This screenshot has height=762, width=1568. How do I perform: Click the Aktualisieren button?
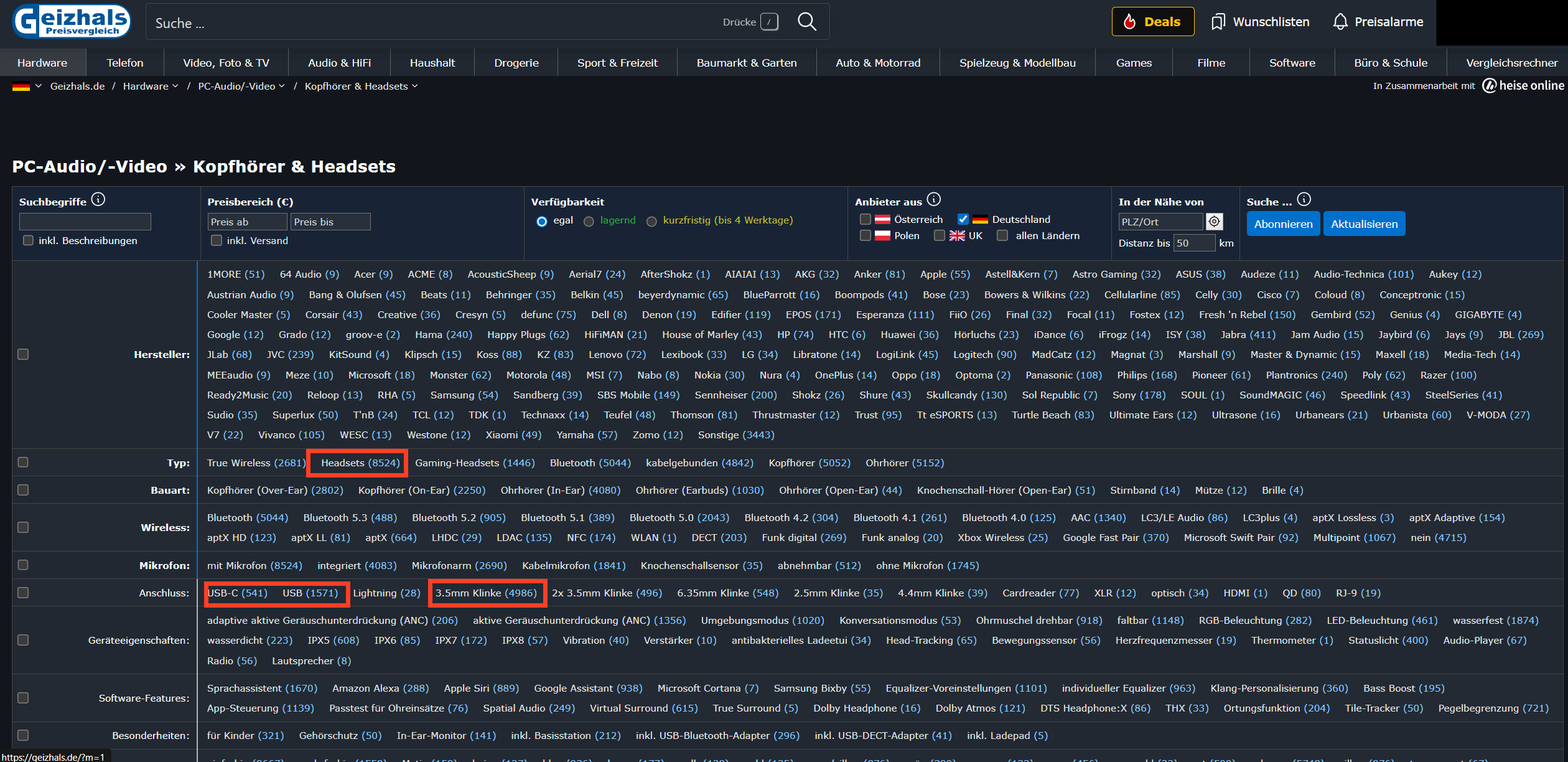[x=1364, y=224]
